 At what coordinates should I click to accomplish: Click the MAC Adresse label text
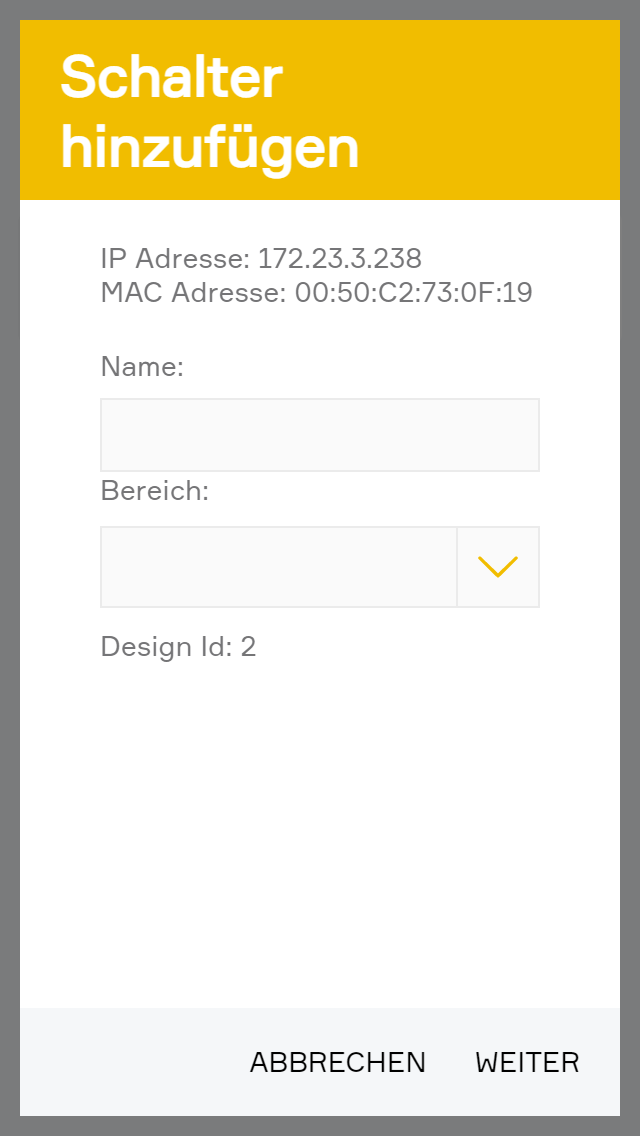[x=193, y=293]
